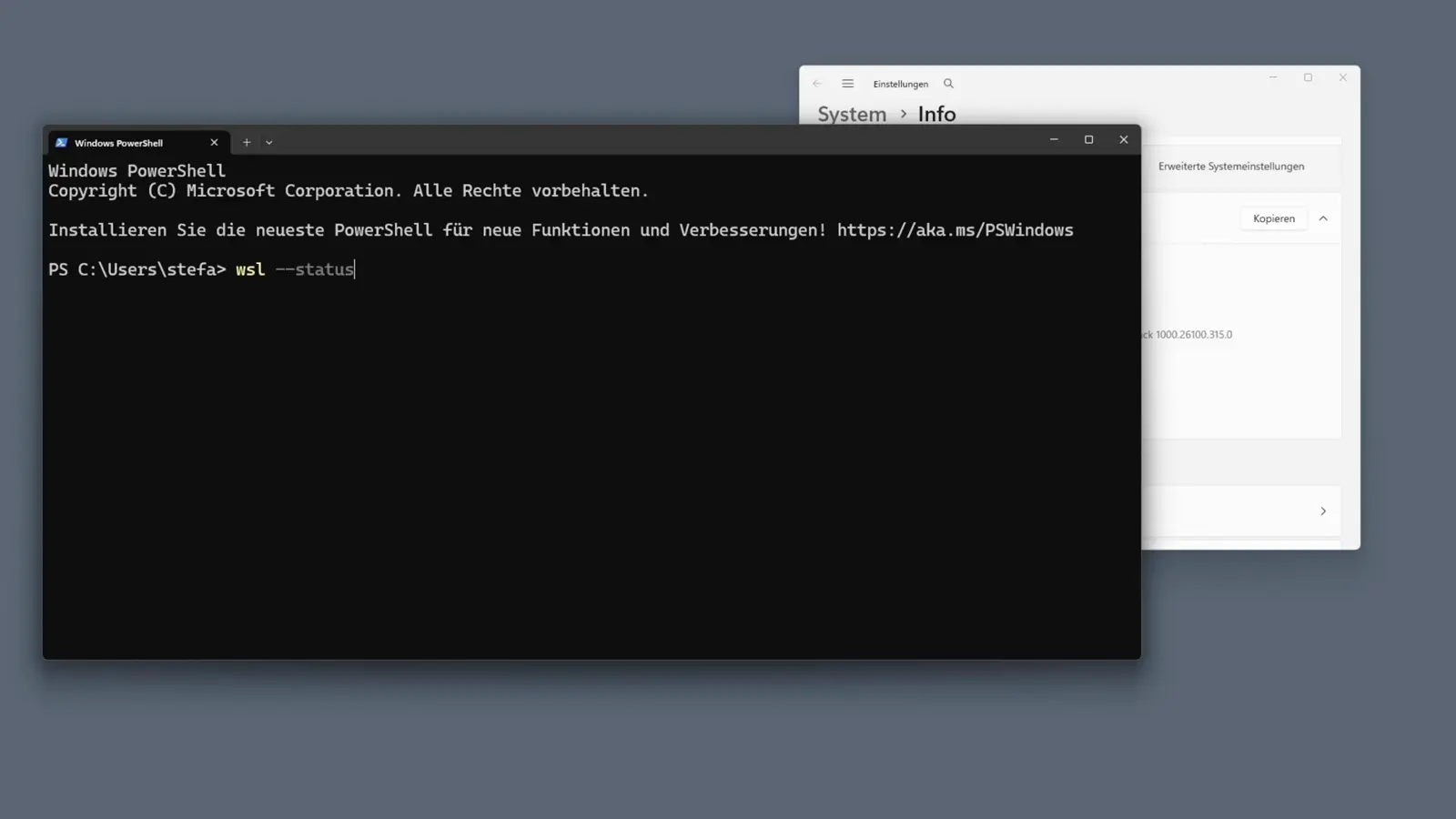
Task: Minimize the Einstellungen window
Action: (x=1273, y=77)
